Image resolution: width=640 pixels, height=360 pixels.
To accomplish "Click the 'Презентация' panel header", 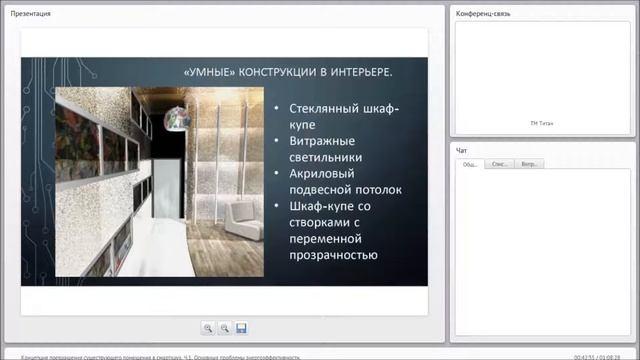I will pos(31,13).
